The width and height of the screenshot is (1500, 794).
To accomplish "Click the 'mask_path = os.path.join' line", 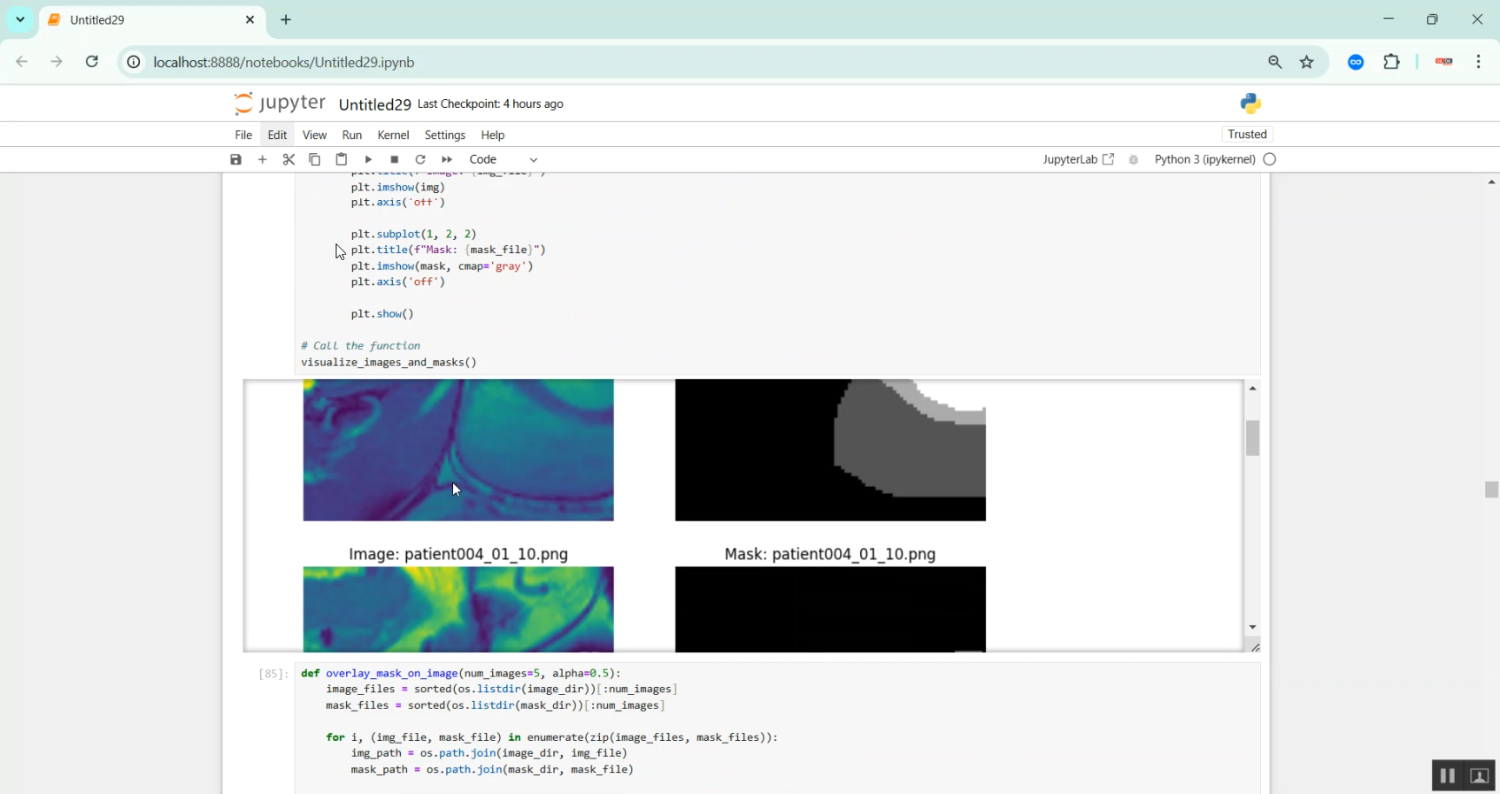I will 492,770.
